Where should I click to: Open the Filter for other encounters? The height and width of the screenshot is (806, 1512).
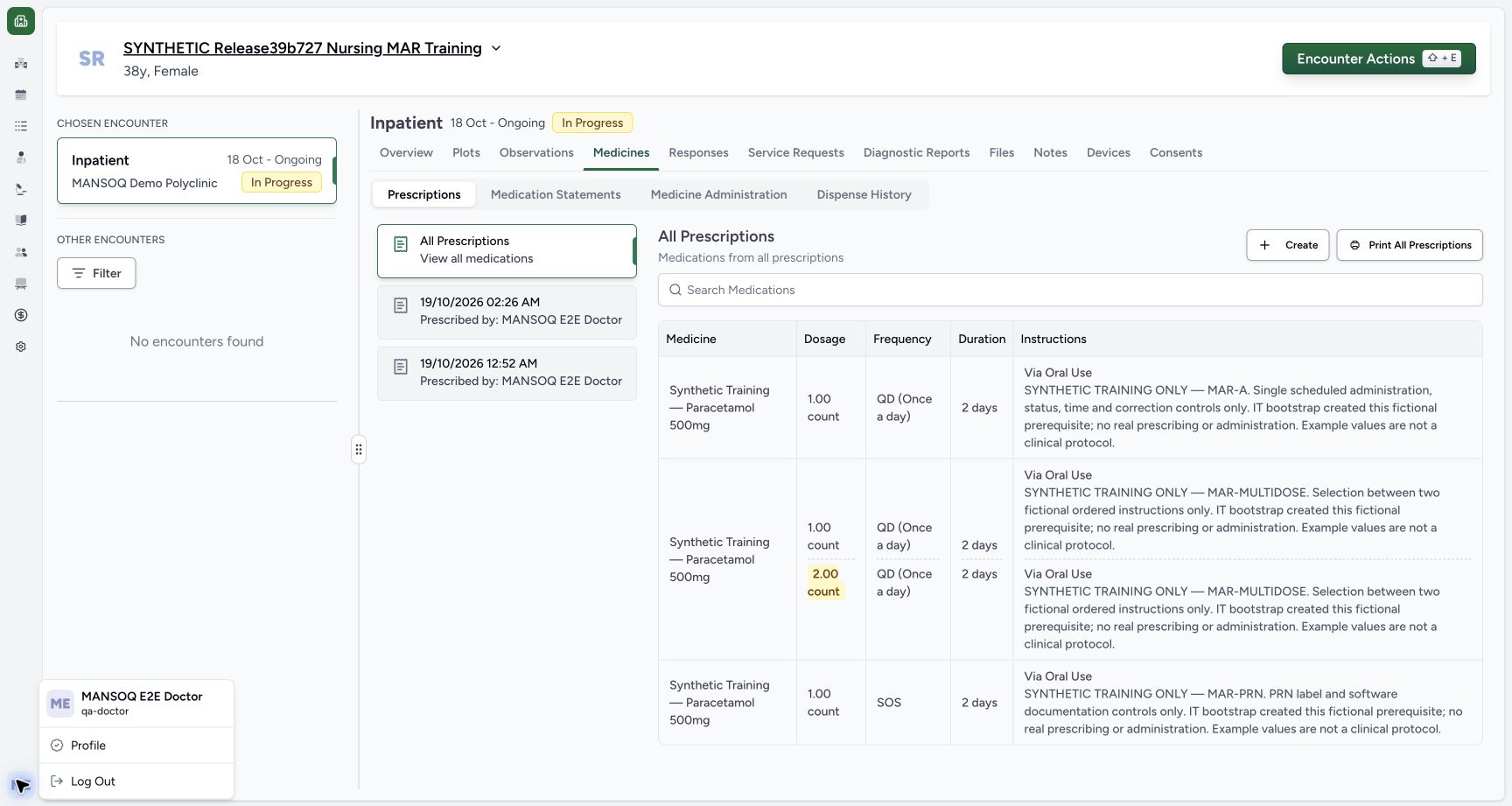click(96, 273)
